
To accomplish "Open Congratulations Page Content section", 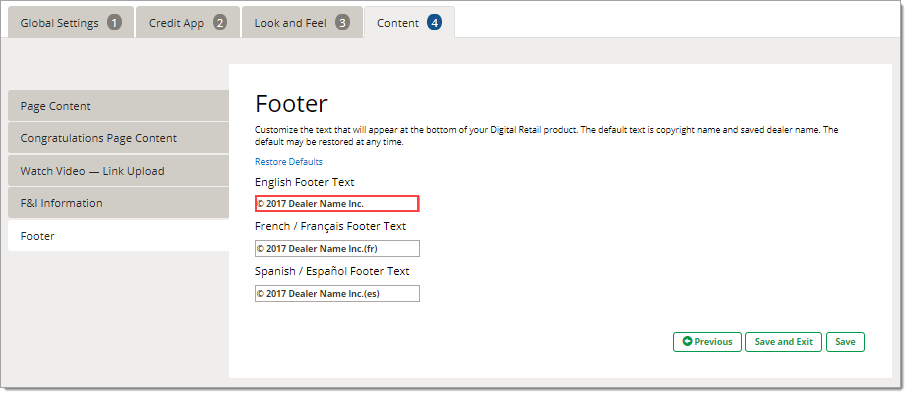I will click(119, 138).
